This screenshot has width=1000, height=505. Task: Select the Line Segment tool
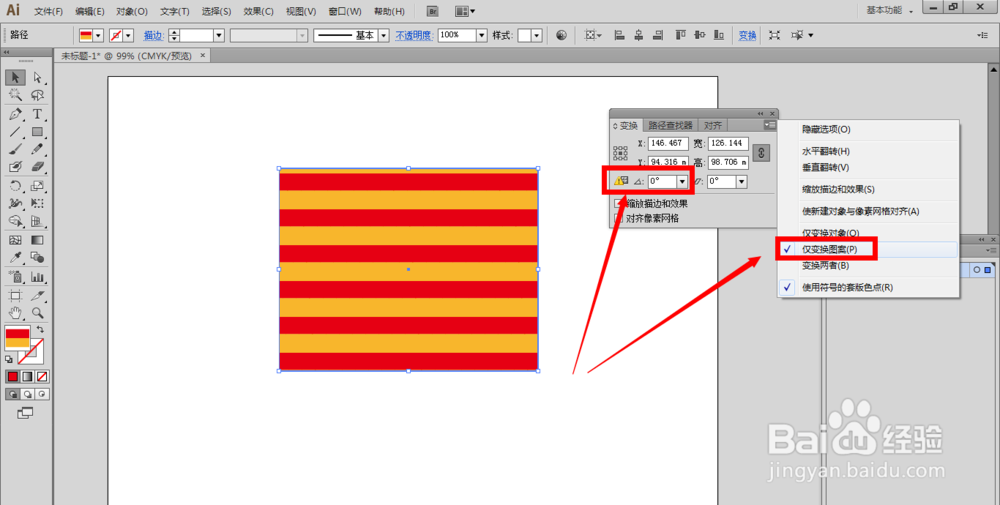coord(15,132)
